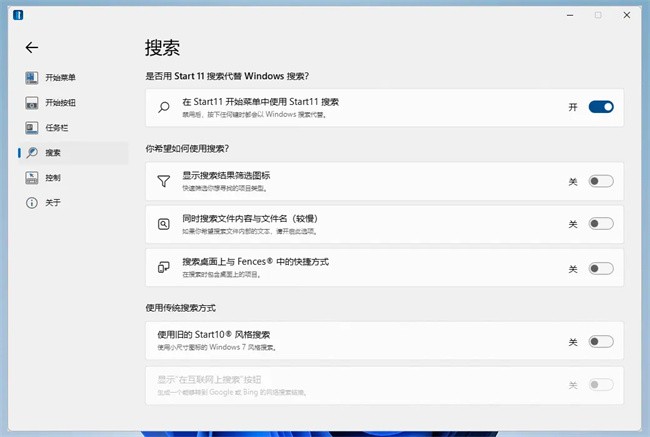Click 显示搜索结果筛选图标 label

(226, 176)
